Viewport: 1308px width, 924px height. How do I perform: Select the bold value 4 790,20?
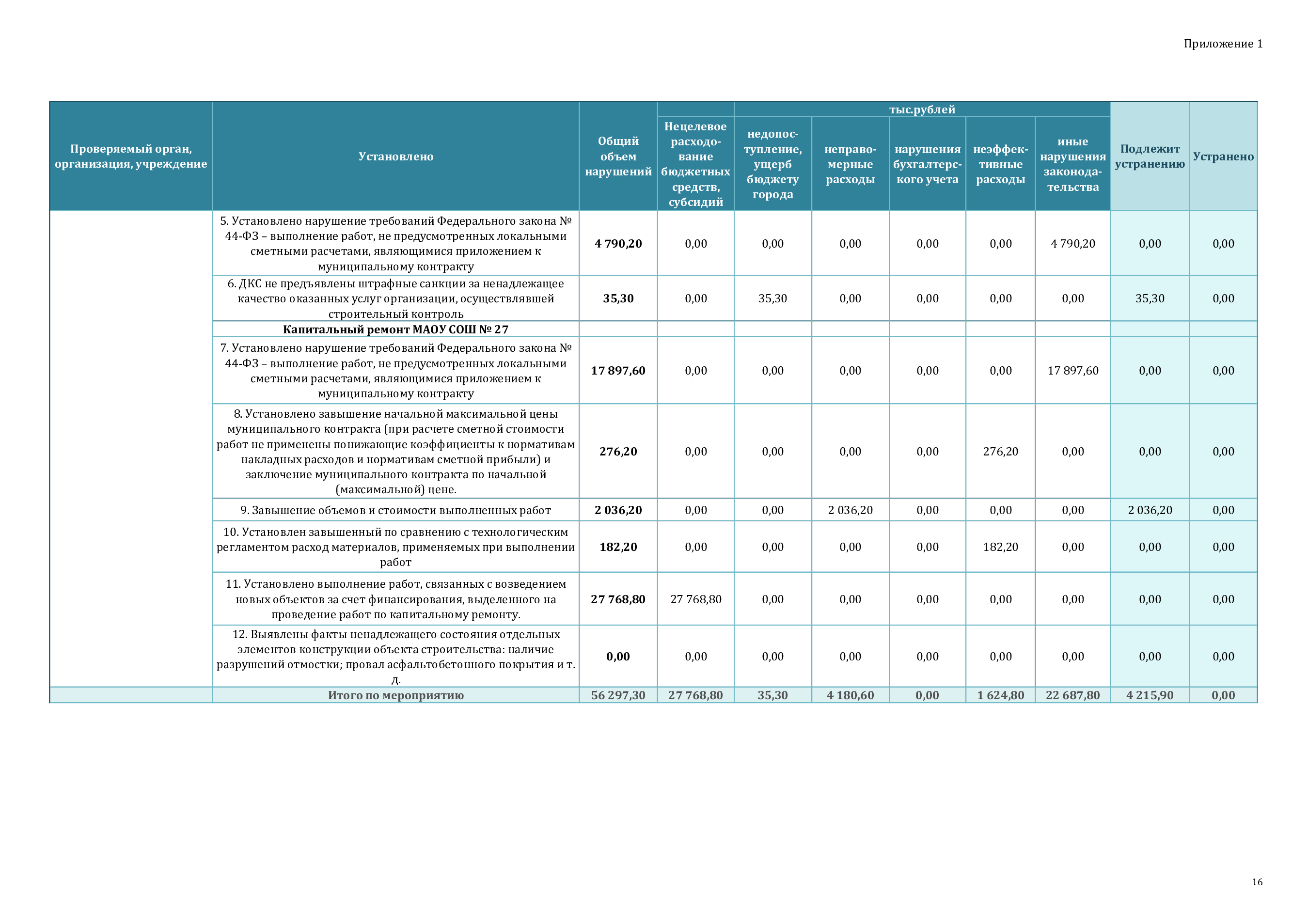(617, 244)
